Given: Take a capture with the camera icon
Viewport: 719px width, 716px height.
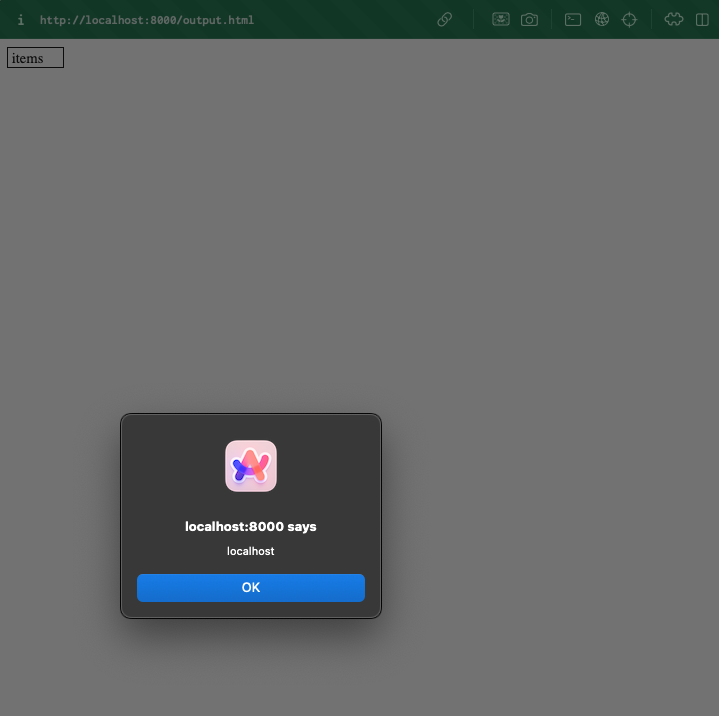Looking at the screenshot, I should tap(529, 20).
